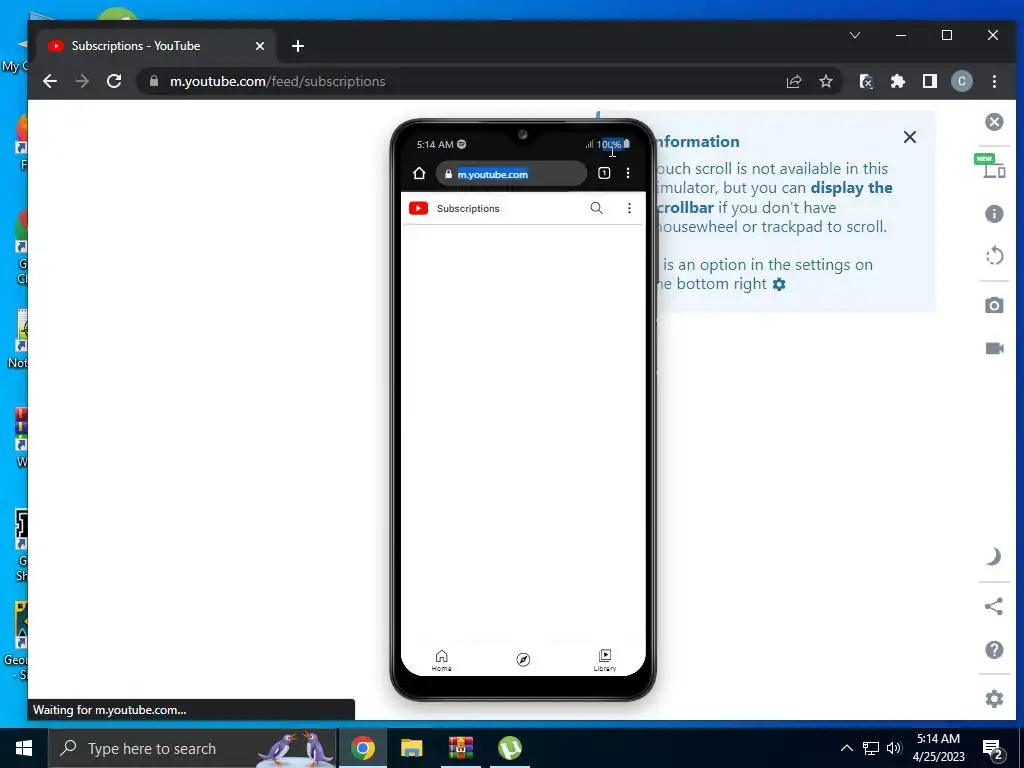Open uTorrent from the taskbar
Image resolution: width=1024 pixels, height=768 pixels.
click(509, 748)
